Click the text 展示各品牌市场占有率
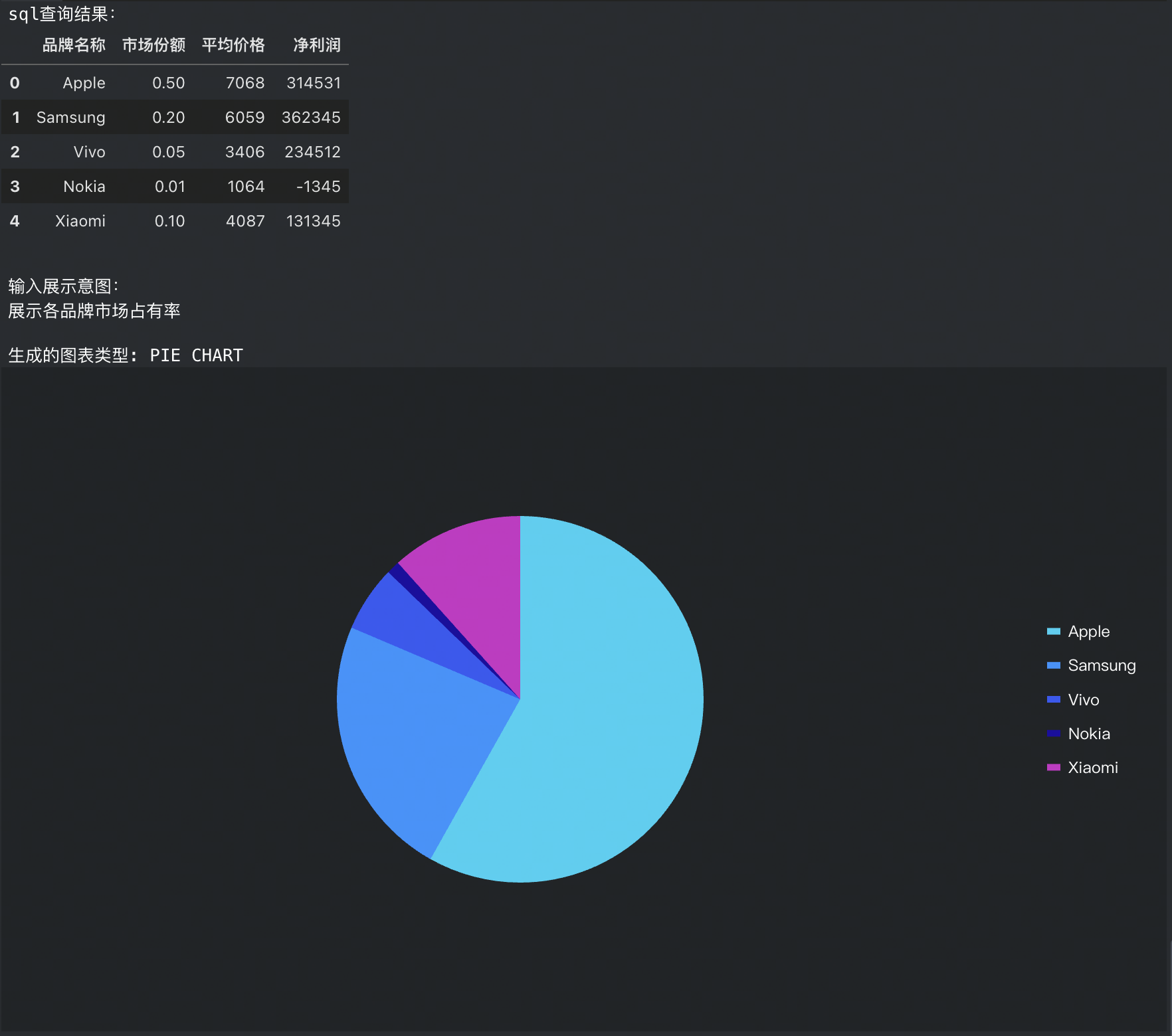 pos(94,311)
